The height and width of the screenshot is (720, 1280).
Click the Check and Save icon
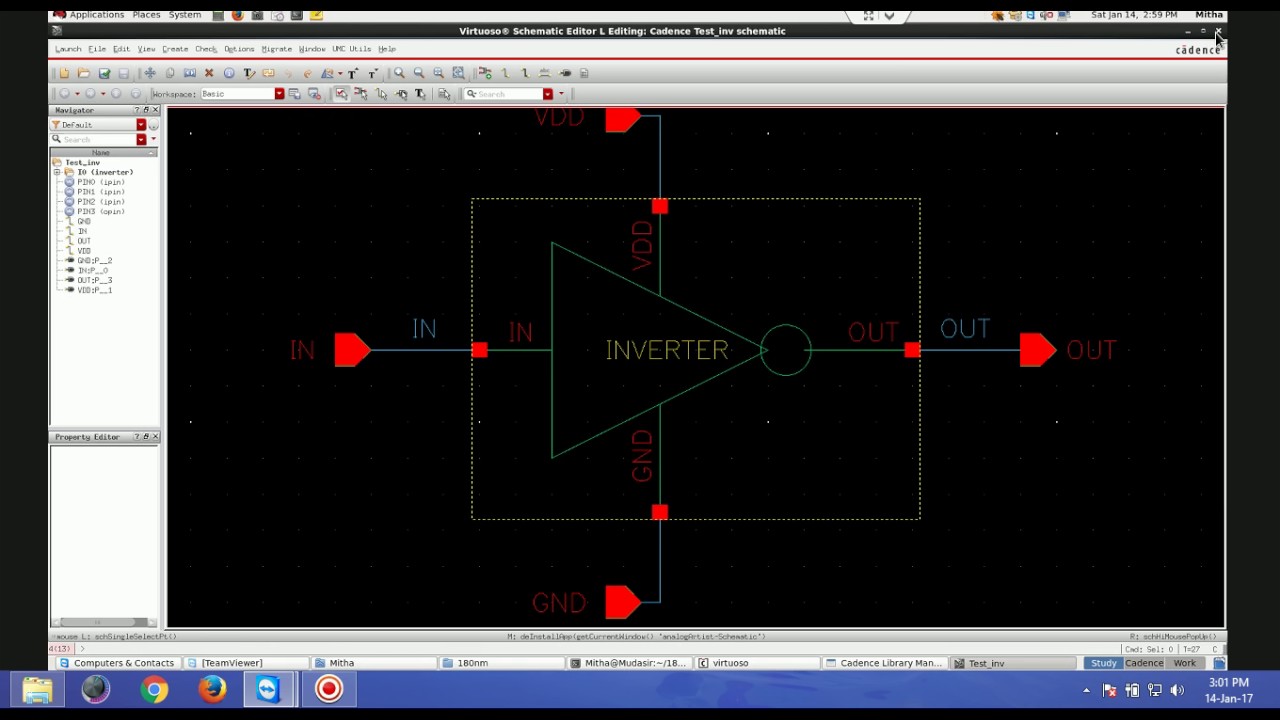coord(104,73)
